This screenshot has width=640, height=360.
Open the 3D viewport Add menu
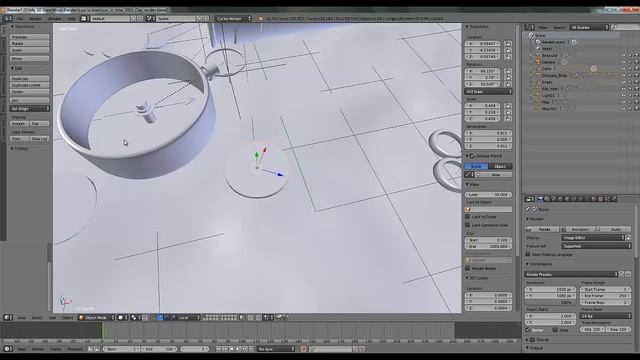(x=52, y=318)
